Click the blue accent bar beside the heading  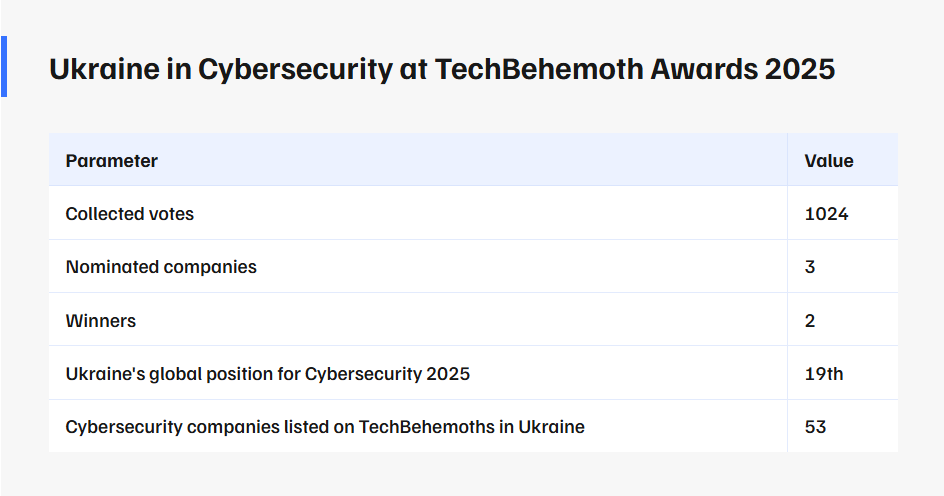click(4, 67)
